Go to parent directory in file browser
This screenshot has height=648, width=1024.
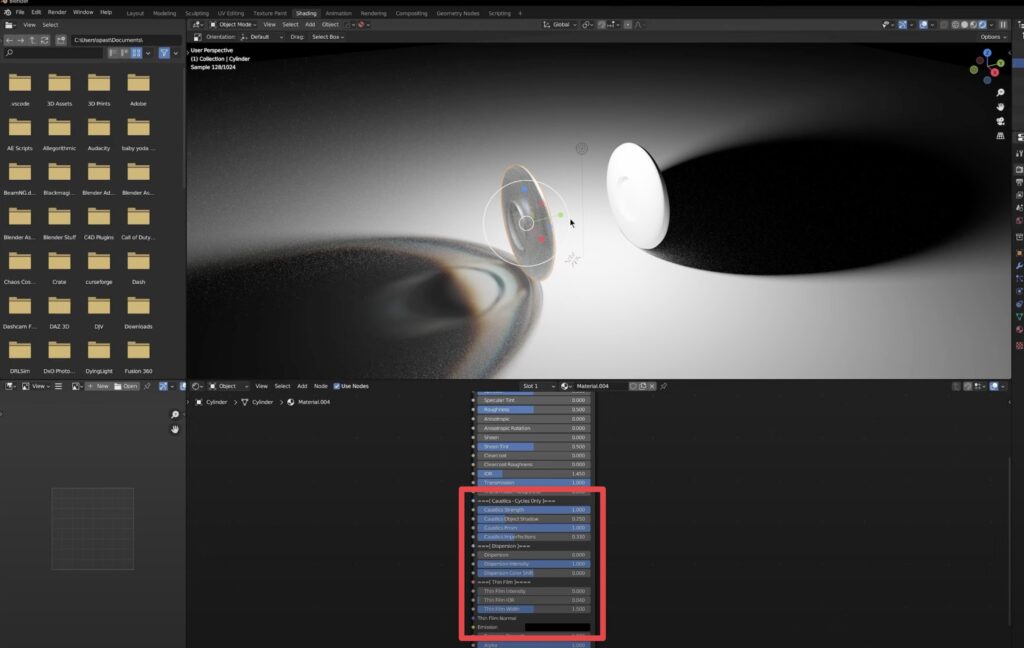[33, 40]
